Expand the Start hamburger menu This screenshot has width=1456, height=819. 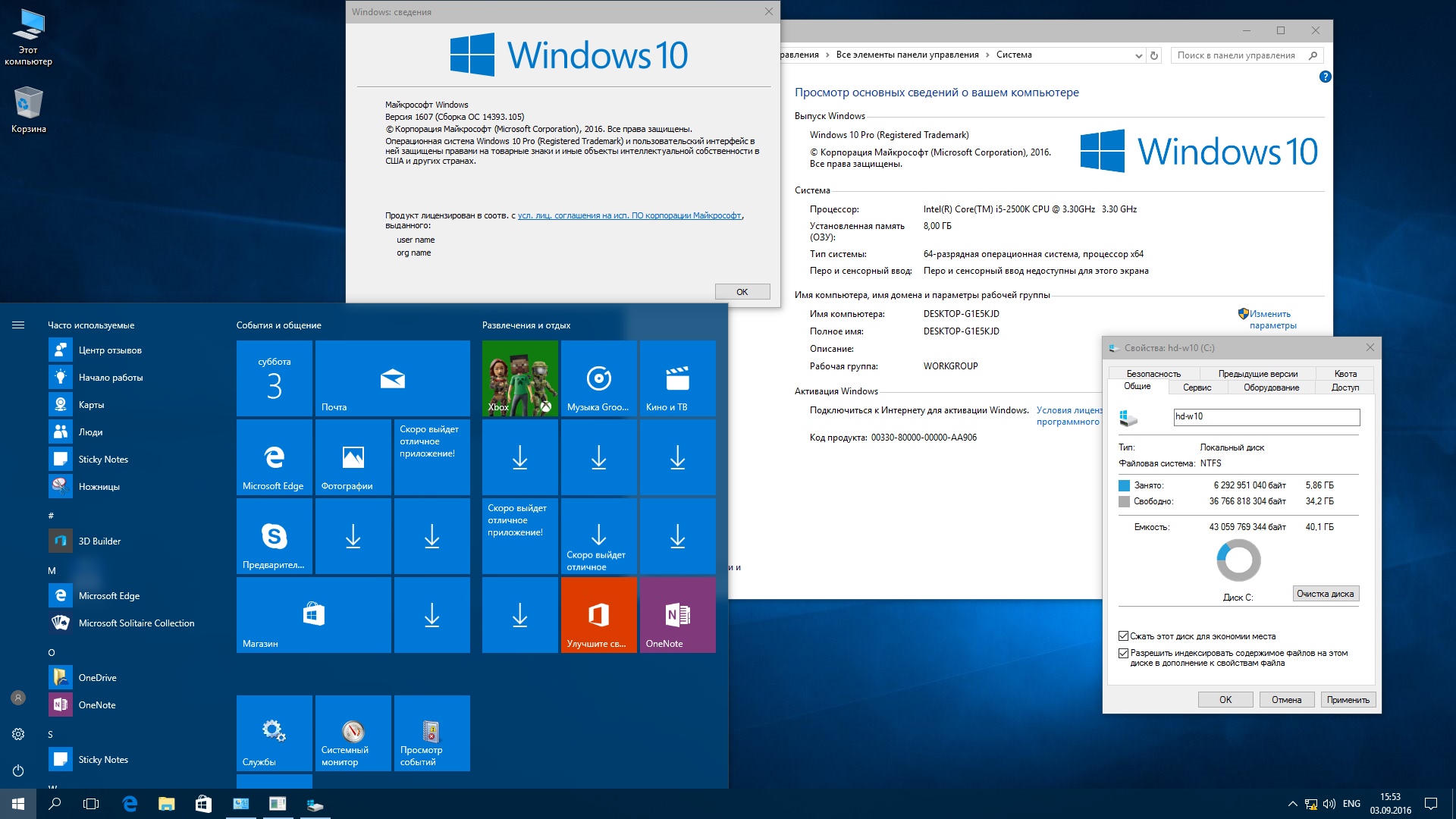(18, 325)
